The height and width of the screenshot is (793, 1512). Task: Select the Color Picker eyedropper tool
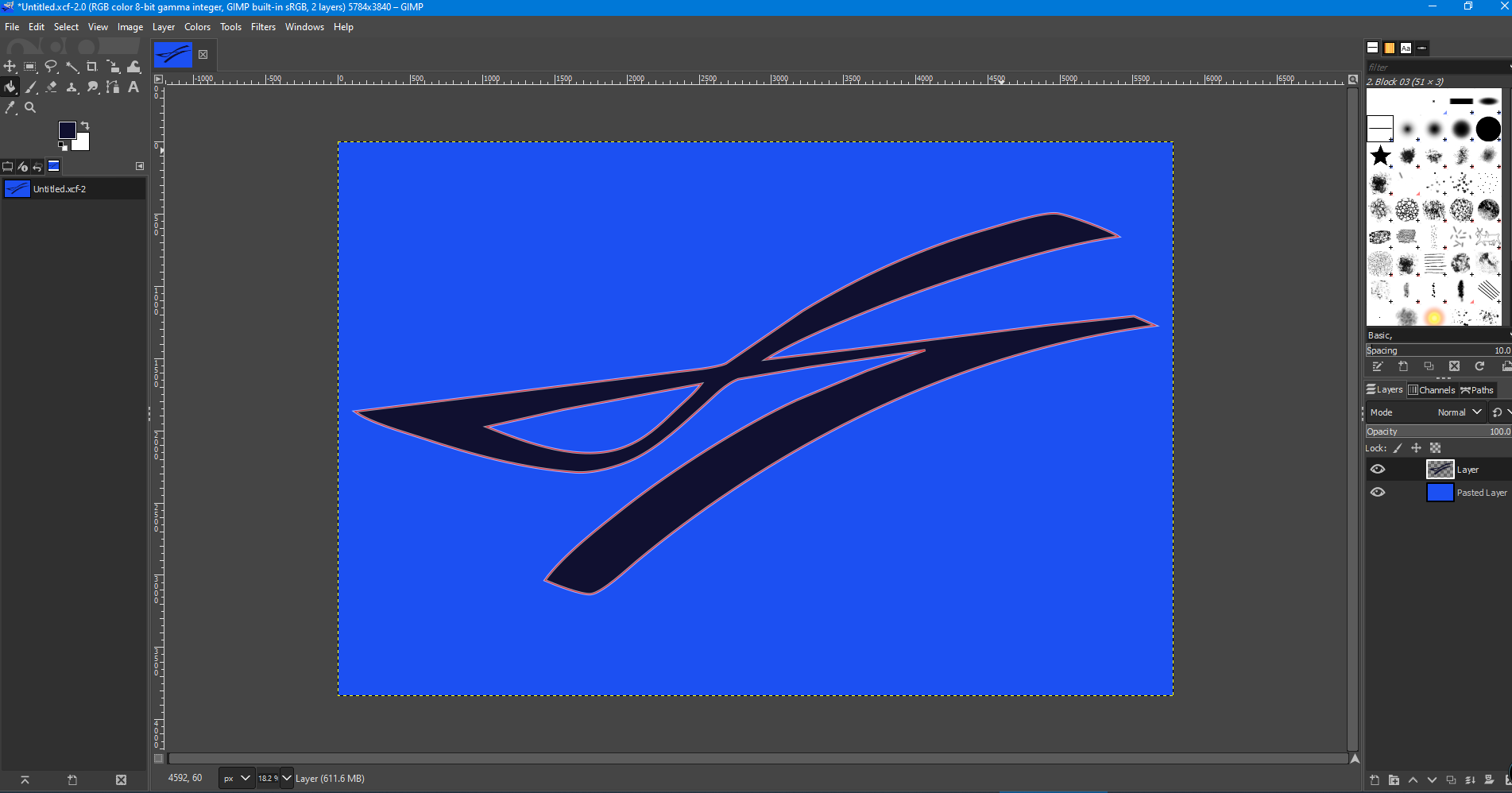click(10, 107)
